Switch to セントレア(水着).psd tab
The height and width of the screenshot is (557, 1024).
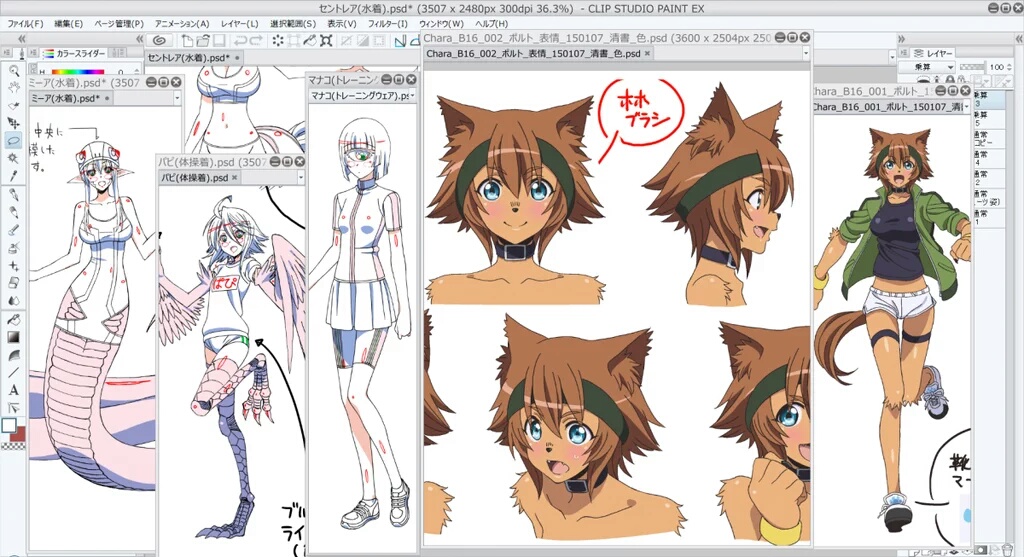[193, 57]
